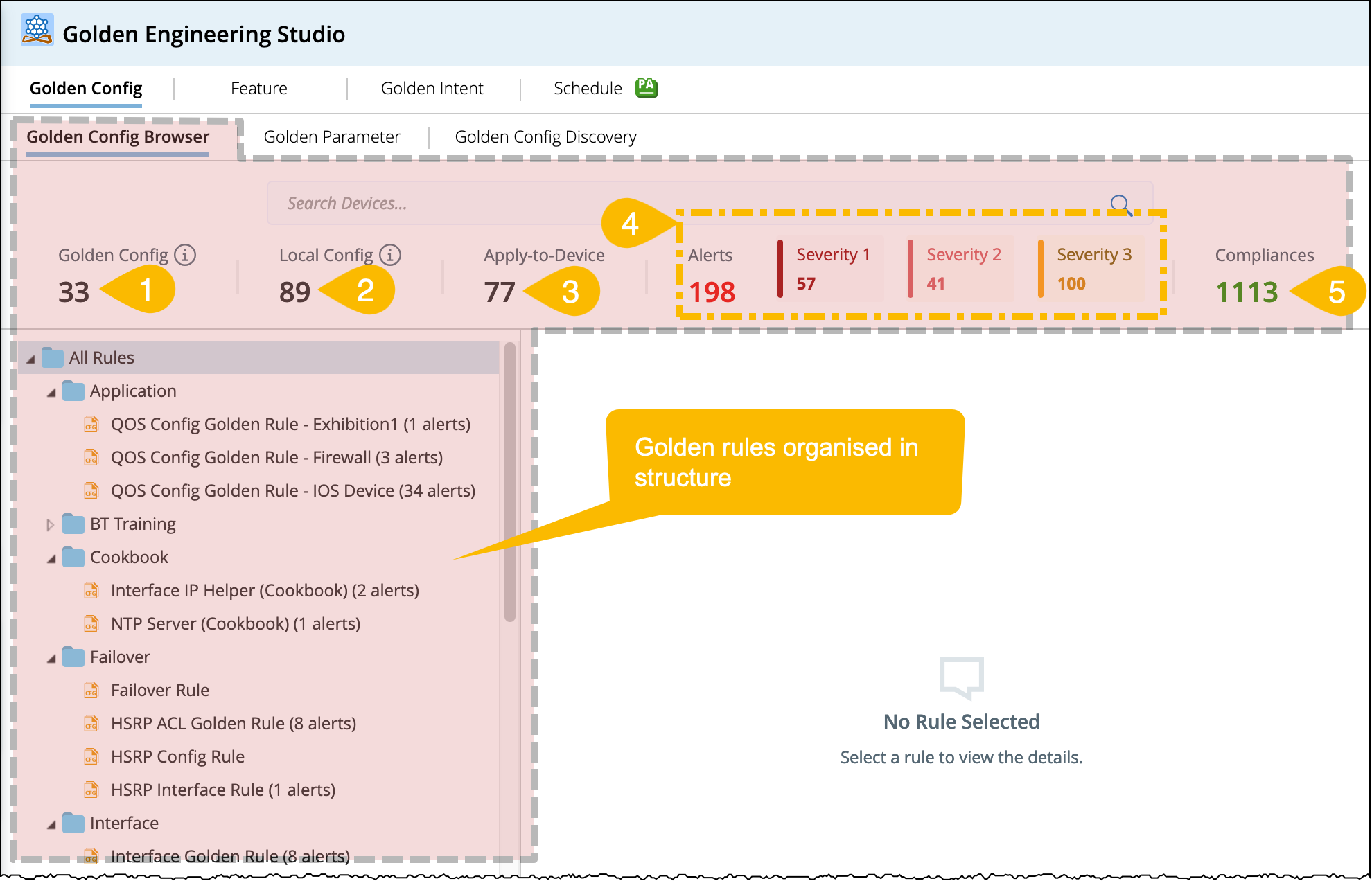The image size is (1372, 881).
Task: Click the QOS Firewall rule file icon
Action: click(x=91, y=457)
